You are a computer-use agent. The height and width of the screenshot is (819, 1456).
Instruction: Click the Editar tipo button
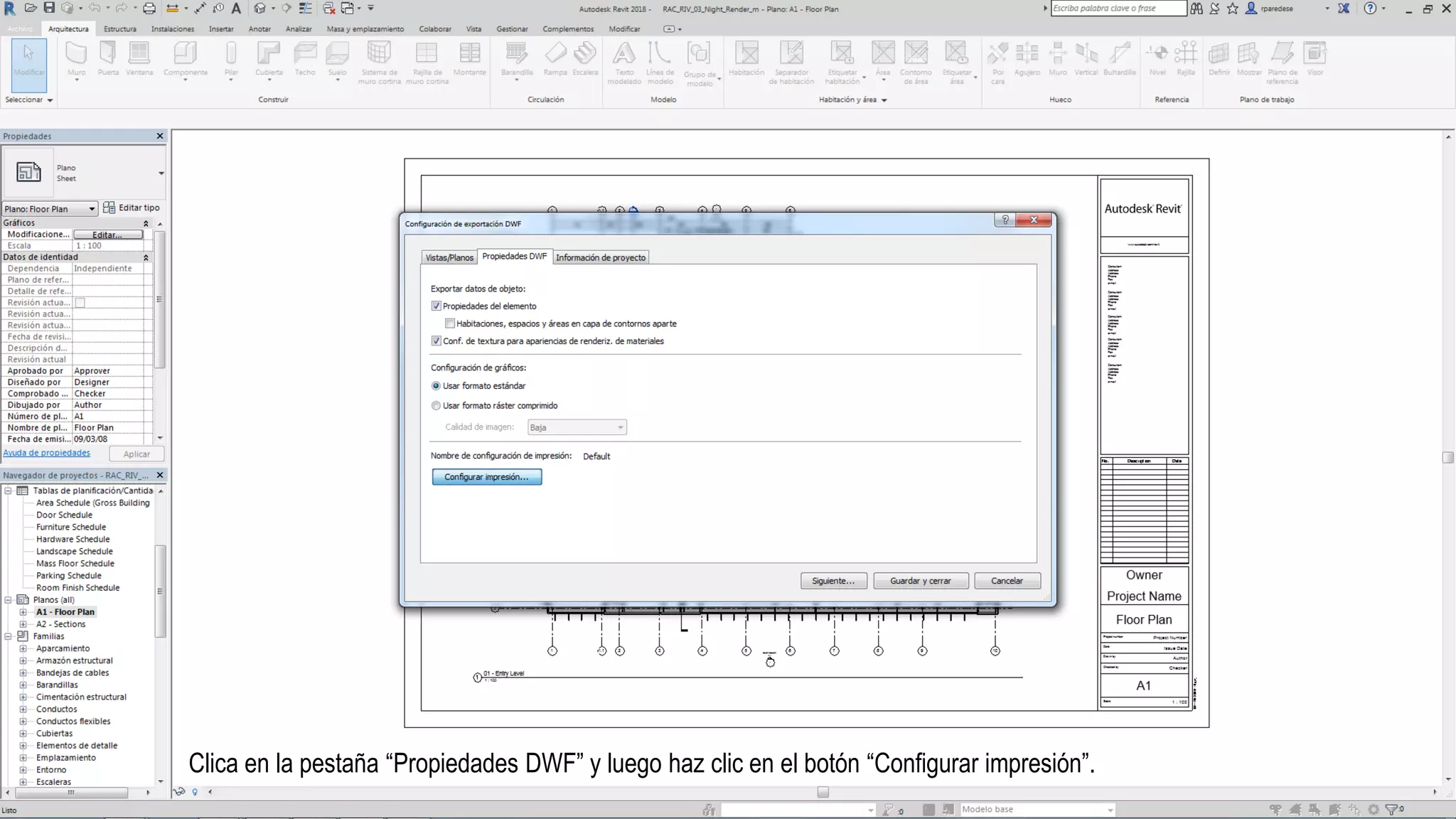point(132,208)
